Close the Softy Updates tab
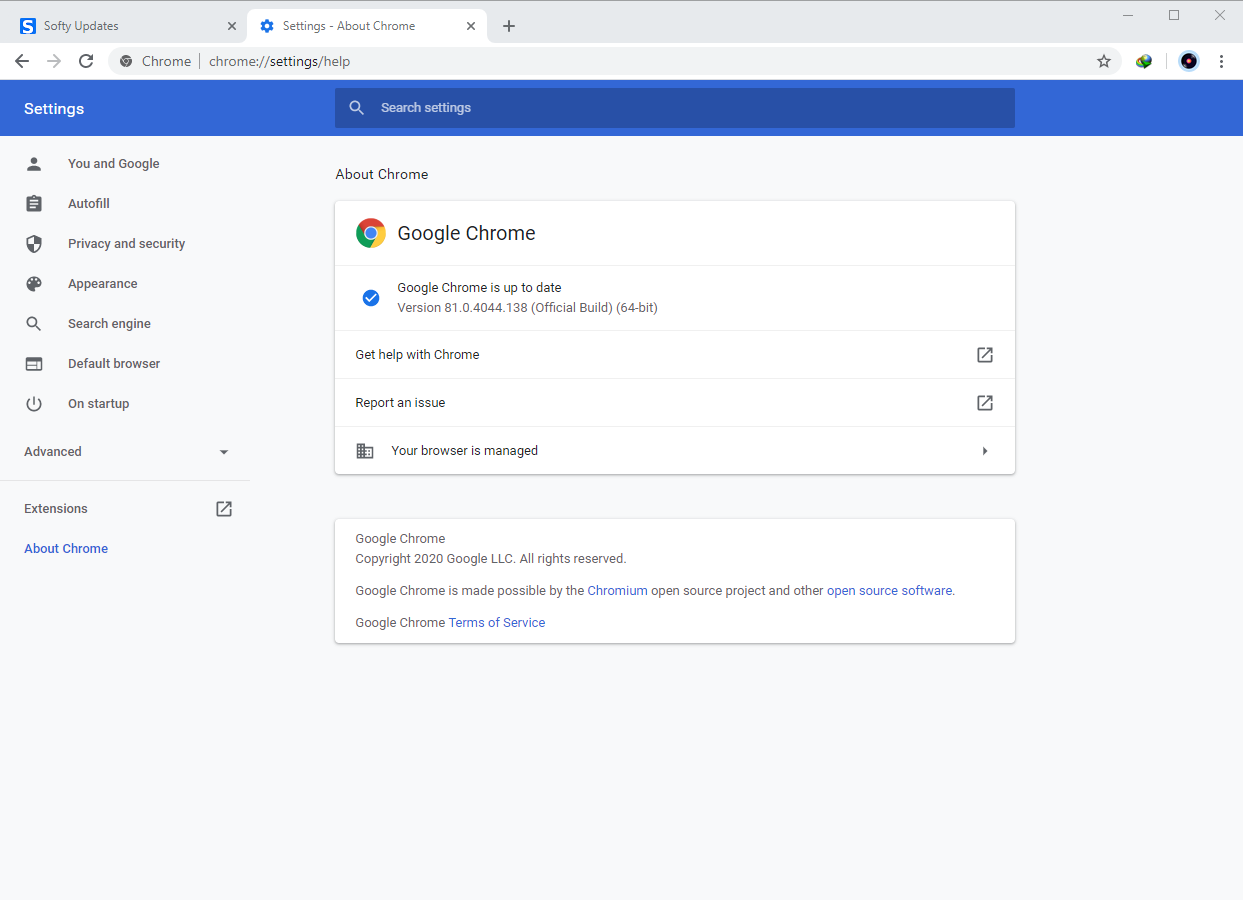The height and width of the screenshot is (900, 1243). [232, 26]
